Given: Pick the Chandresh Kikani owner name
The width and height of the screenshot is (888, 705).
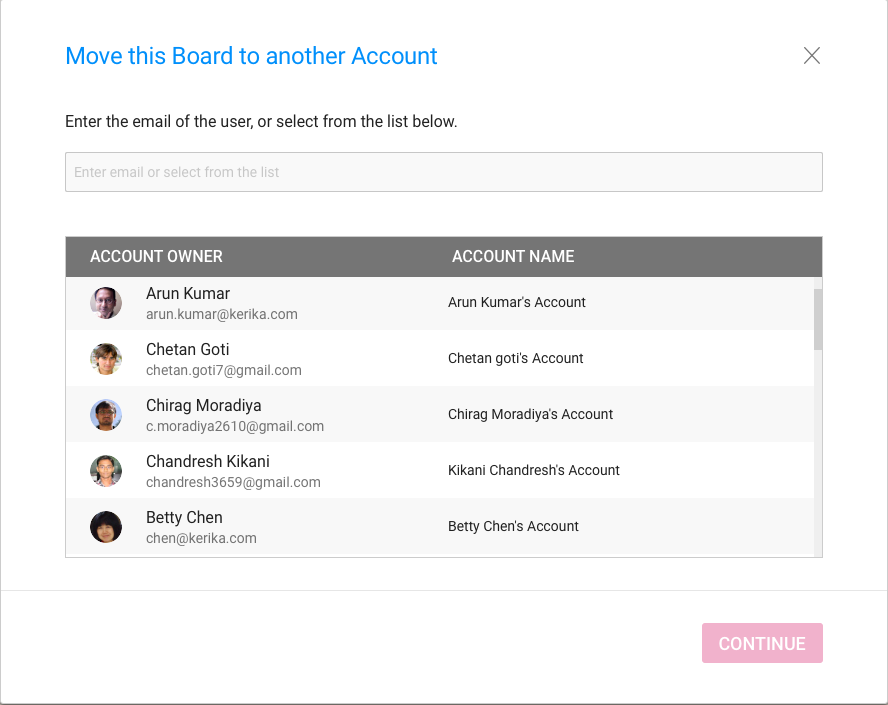Looking at the screenshot, I should (x=208, y=462).
